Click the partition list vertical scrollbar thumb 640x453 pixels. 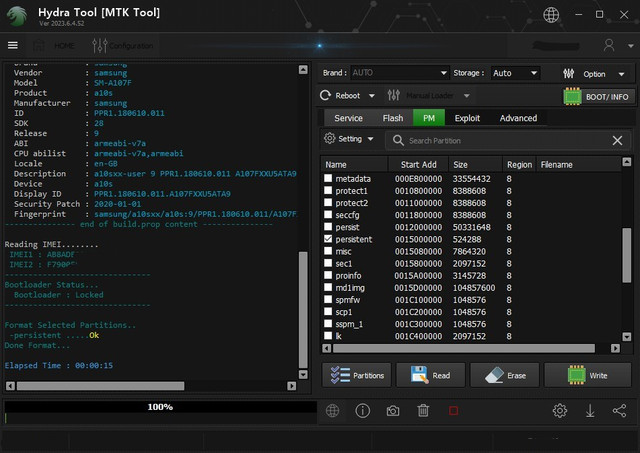(627, 255)
